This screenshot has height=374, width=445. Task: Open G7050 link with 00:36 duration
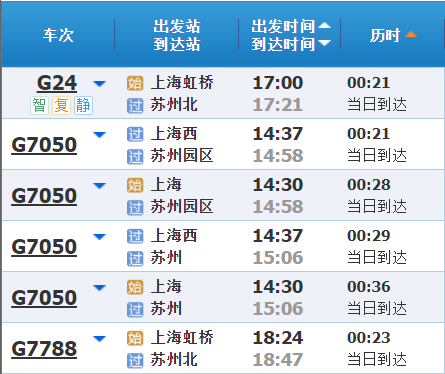coord(44,298)
